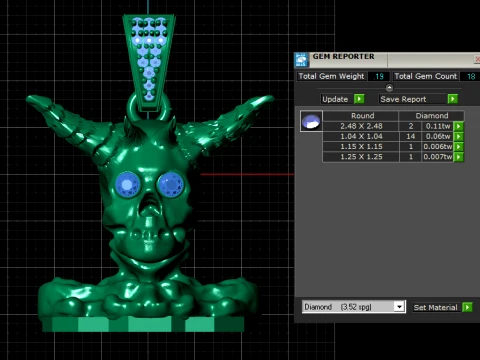Click the 0.06tw weight cell
480x360 pixels.
(438, 136)
